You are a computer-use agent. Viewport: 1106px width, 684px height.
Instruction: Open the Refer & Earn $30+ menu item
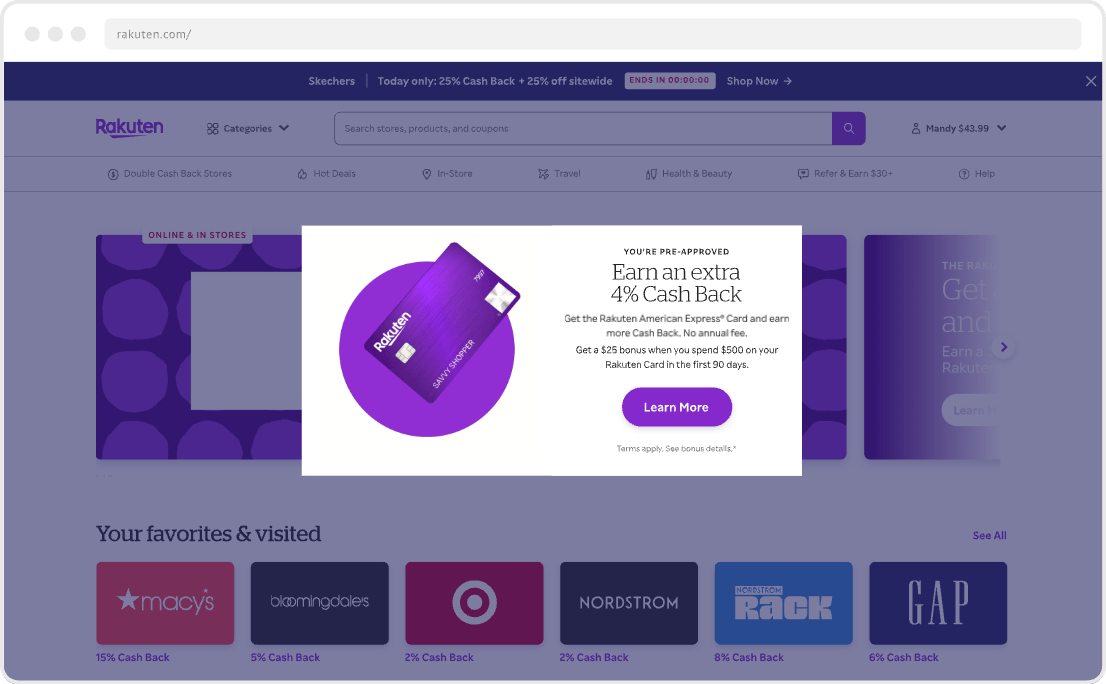[845, 173]
